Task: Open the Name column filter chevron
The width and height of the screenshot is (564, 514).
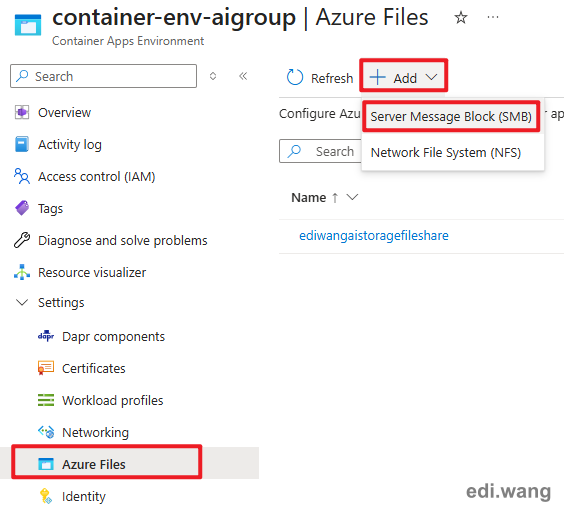Action: click(352, 197)
